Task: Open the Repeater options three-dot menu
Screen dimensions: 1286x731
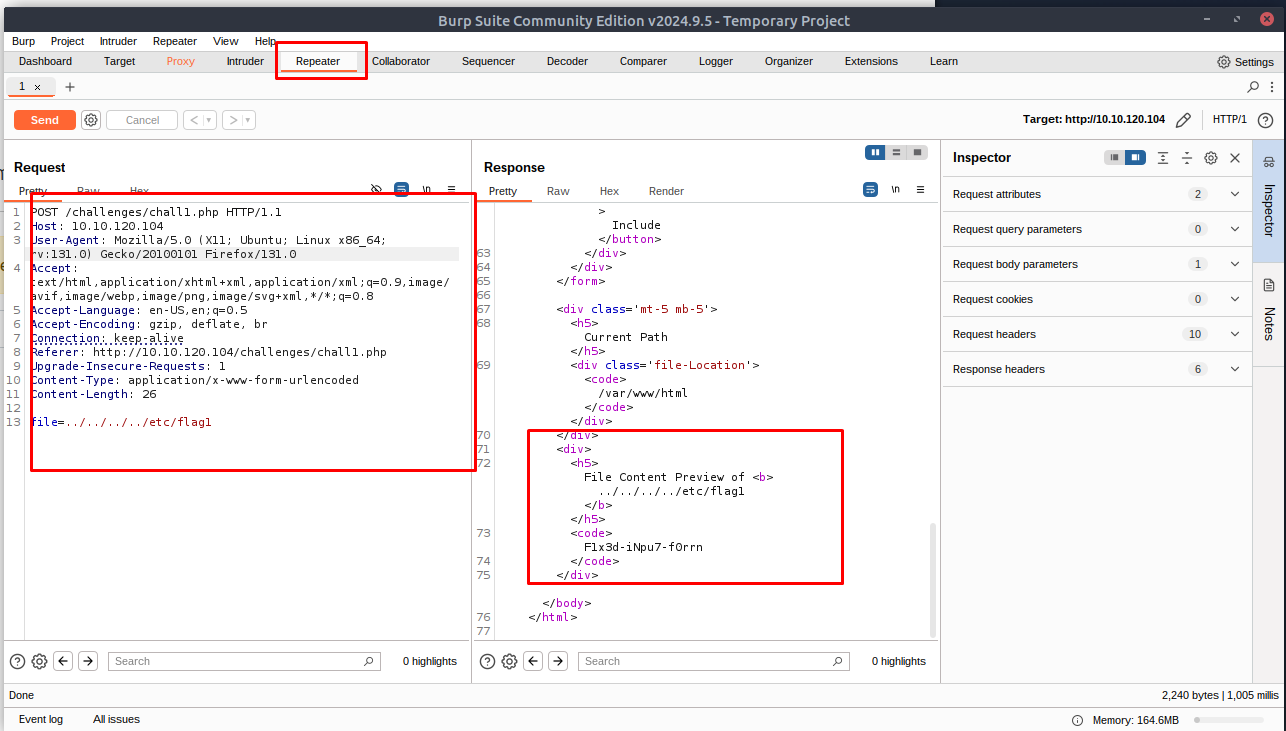Action: click(1273, 87)
